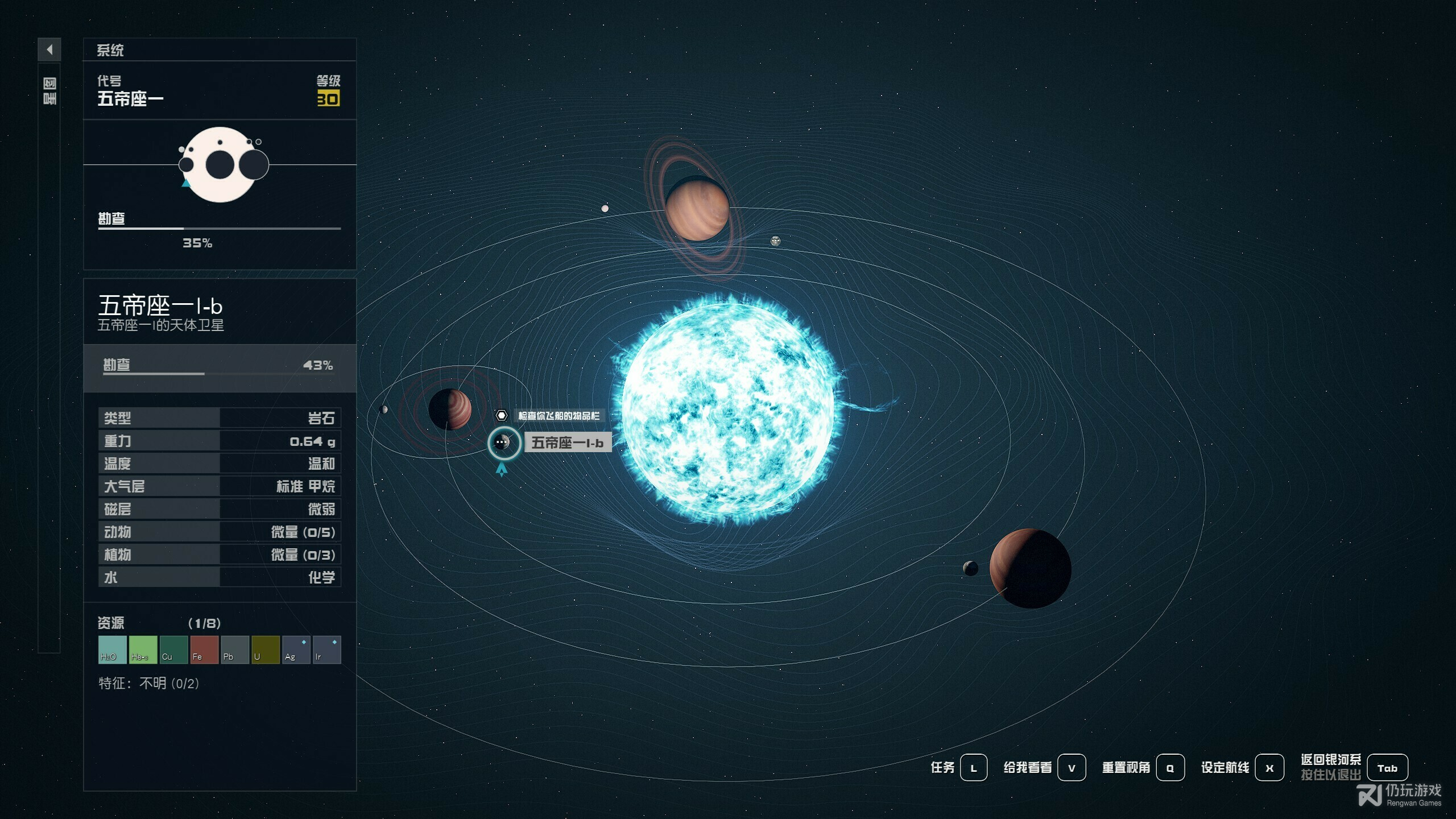Drag the 勘查 survey progress slider

coord(197,374)
